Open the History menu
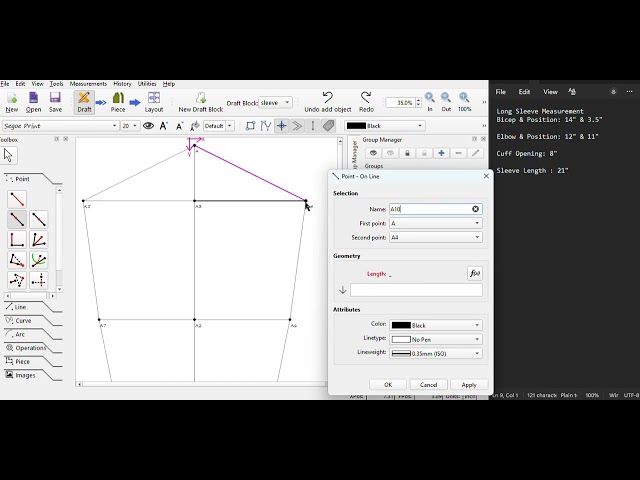 pyautogui.click(x=122, y=84)
